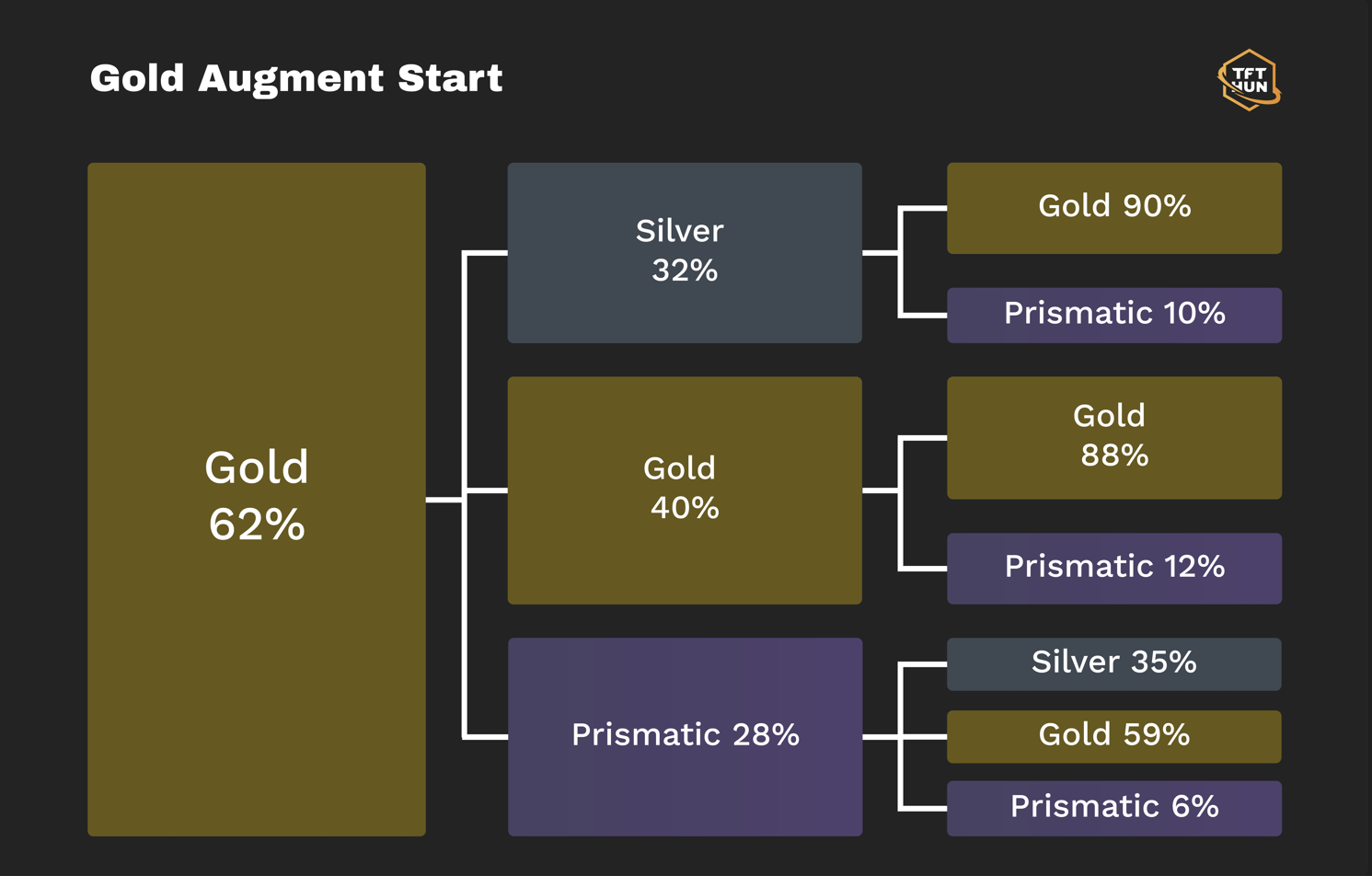
Task: Select the Silver 35% outcome box
Action: click(1114, 663)
